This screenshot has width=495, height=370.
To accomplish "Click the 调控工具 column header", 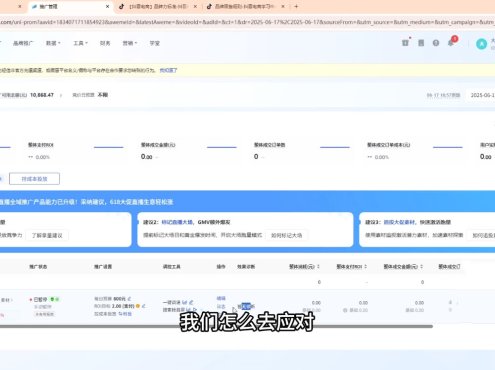I will pyautogui.click(x=172, y=267).
